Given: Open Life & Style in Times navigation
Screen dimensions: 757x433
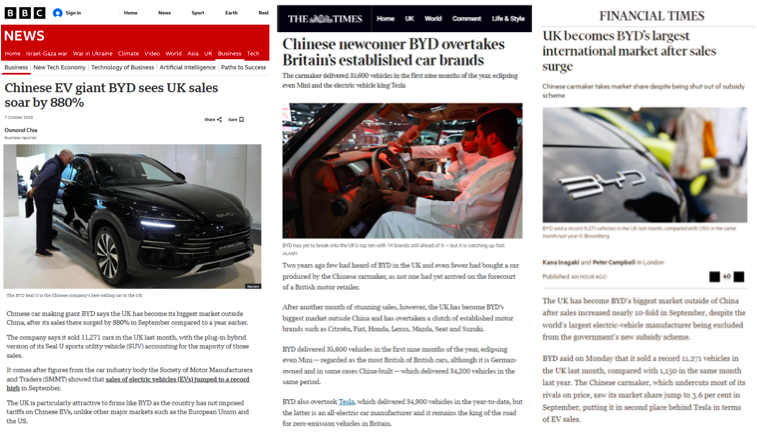Looking at the screenshot, I should click(x=508, y=19).
